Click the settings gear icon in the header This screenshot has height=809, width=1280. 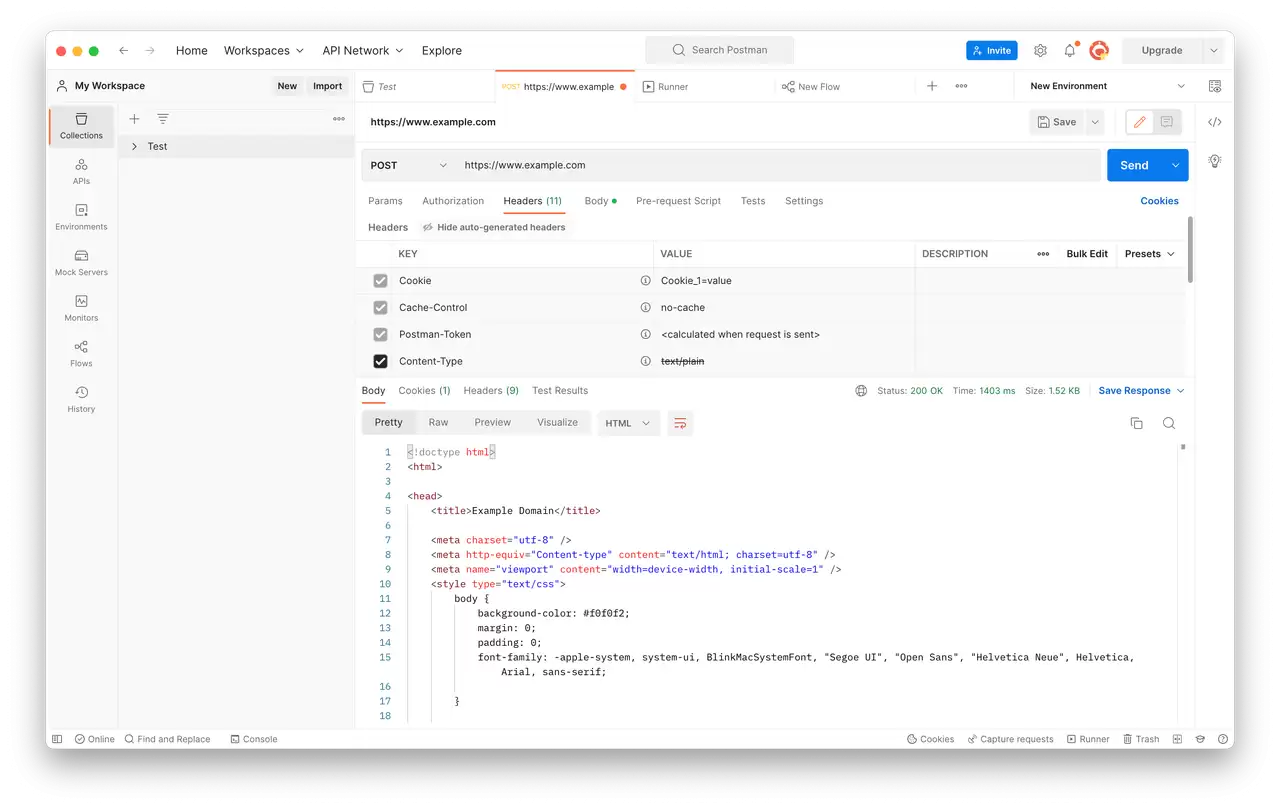click(x=1040, y=50)
